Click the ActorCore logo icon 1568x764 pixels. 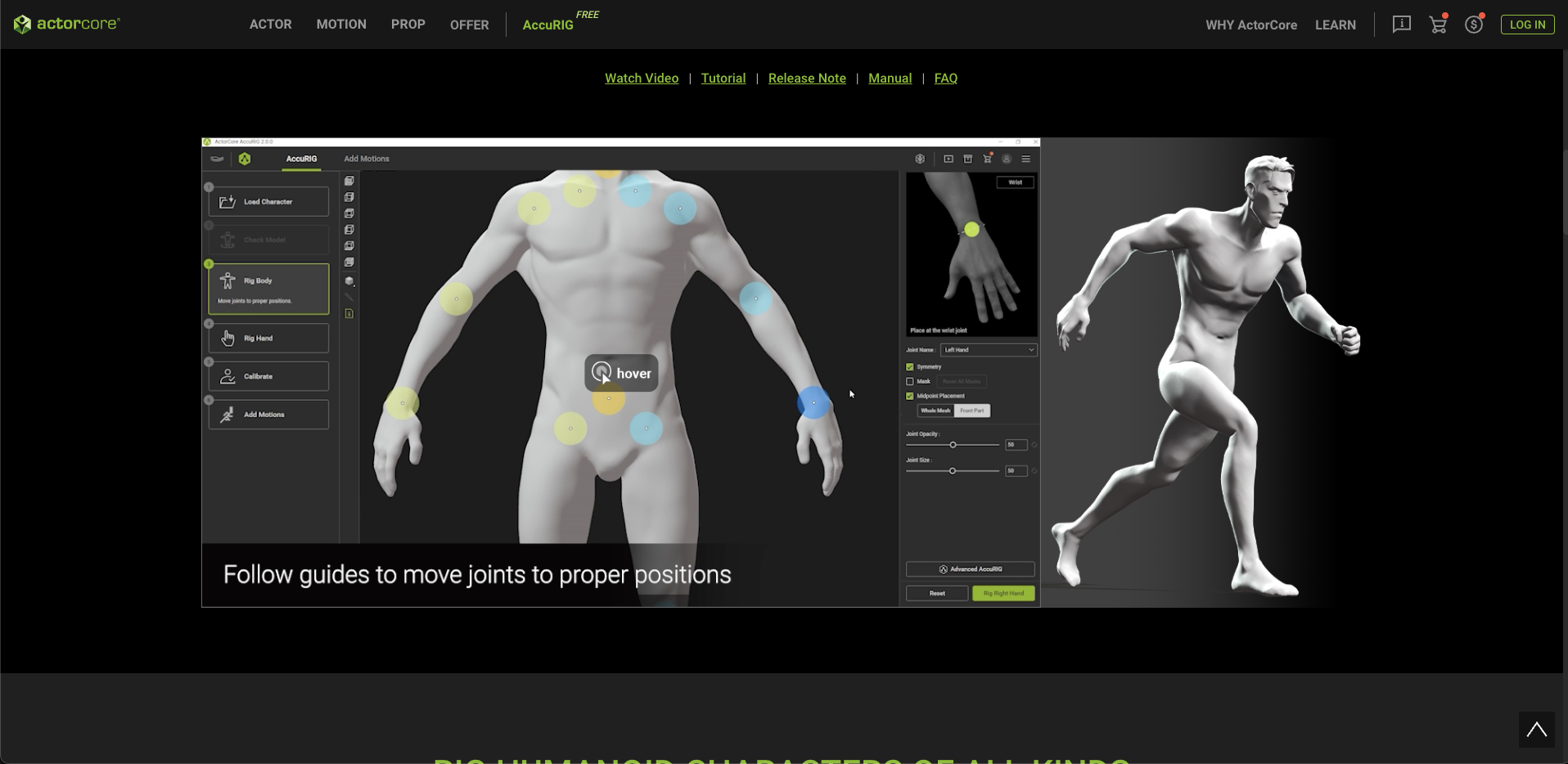click(22, 25)
